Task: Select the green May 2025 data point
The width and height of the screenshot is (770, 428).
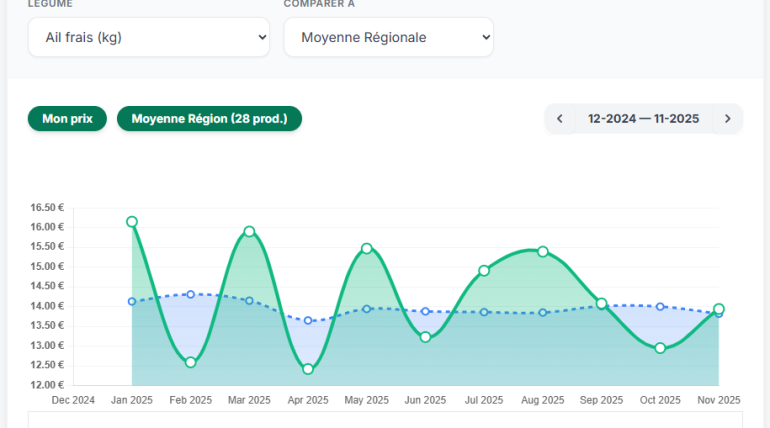Action: point(367,248)
